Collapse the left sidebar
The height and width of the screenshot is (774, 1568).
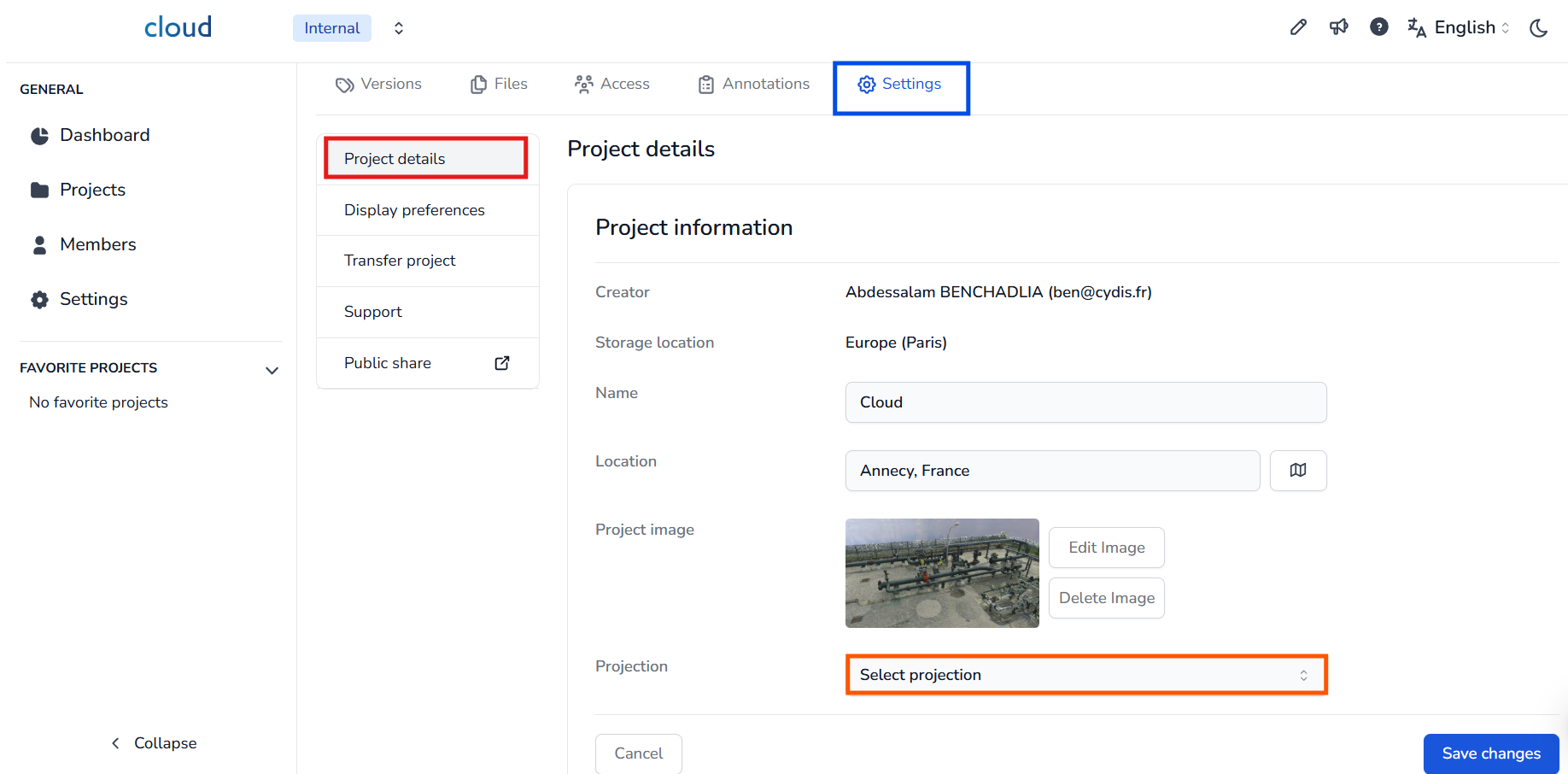tap(155, 743)
